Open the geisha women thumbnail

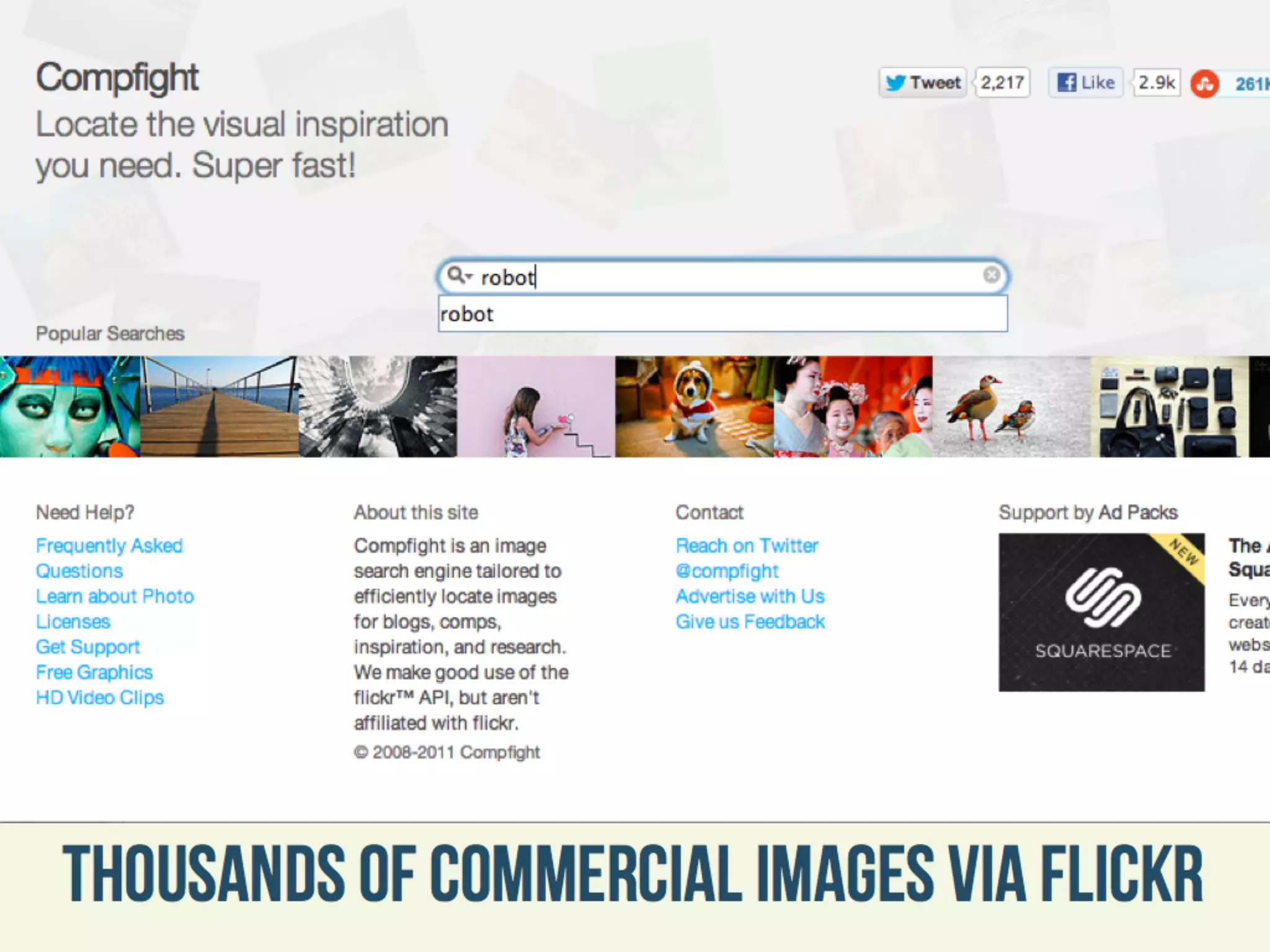click(x=853, y=407)
